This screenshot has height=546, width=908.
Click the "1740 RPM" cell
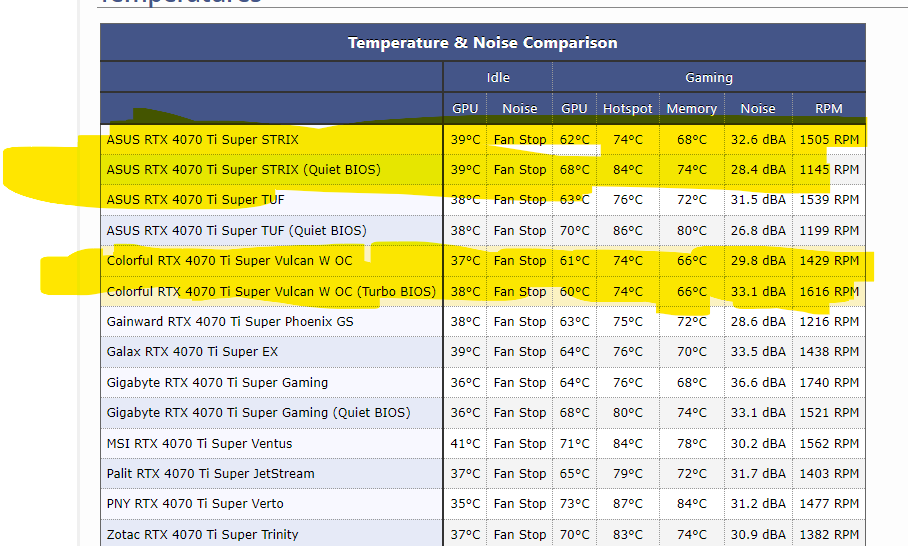(829, 382)
